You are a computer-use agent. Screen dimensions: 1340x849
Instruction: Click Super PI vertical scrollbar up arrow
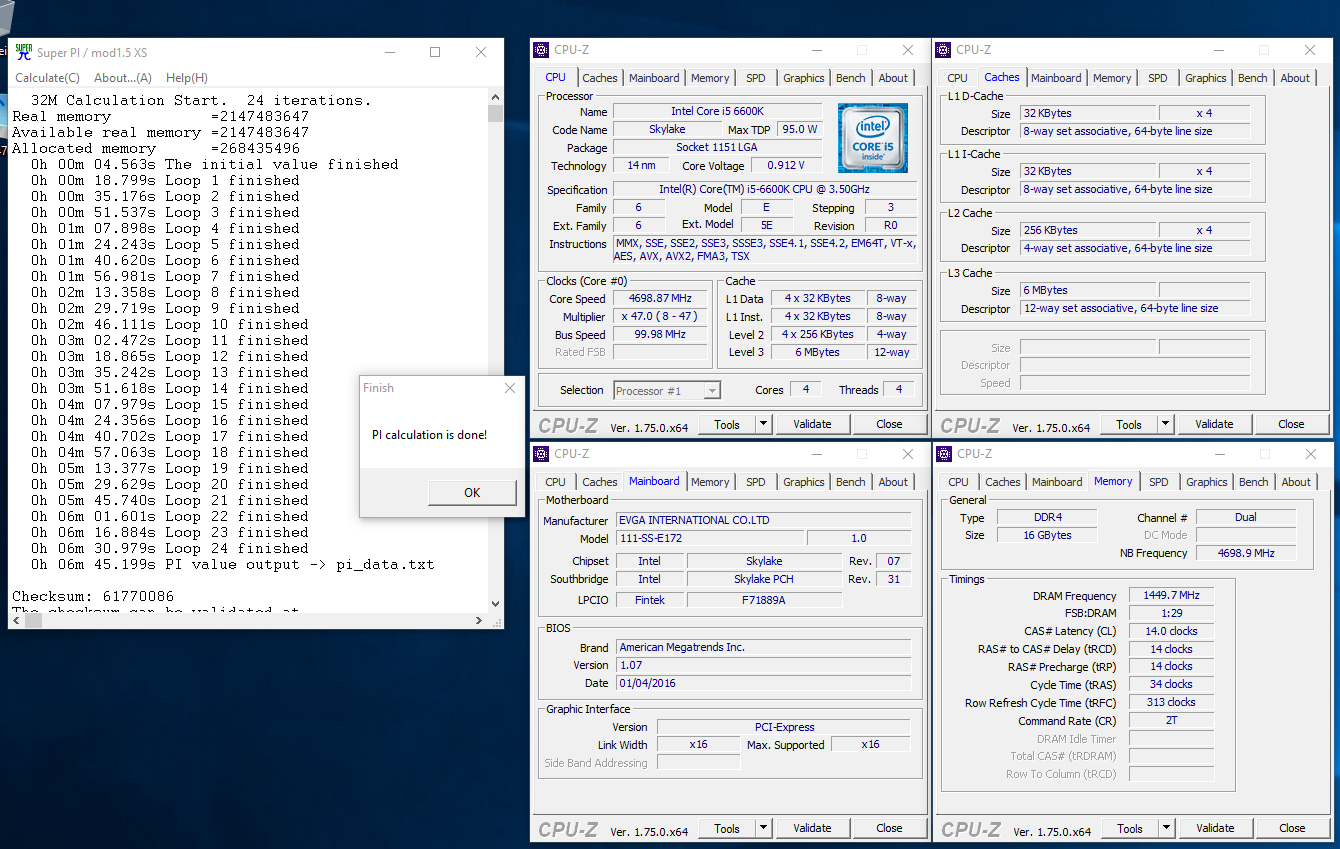[x=496, y=98]
